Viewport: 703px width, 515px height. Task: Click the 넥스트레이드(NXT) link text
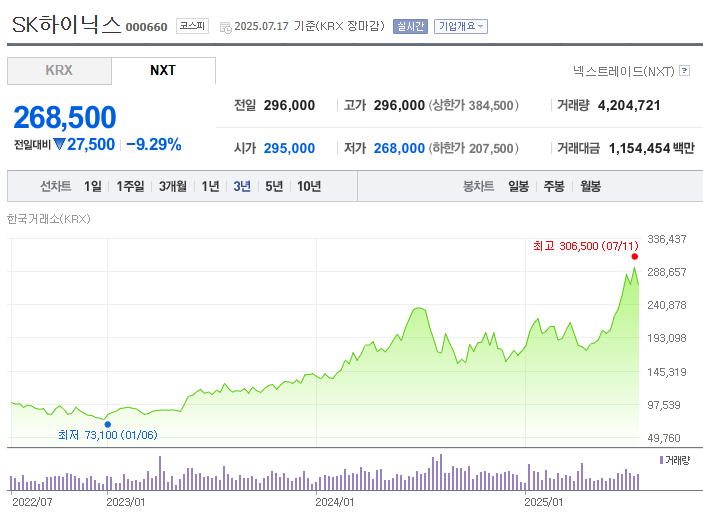point(624,71)
